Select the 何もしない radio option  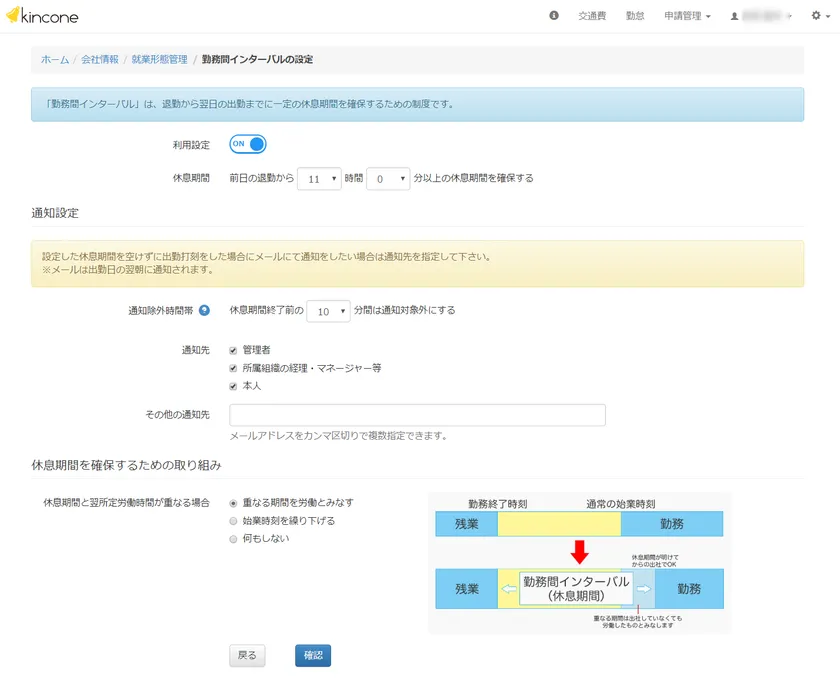pyautogui.click(x=234, y=539)
